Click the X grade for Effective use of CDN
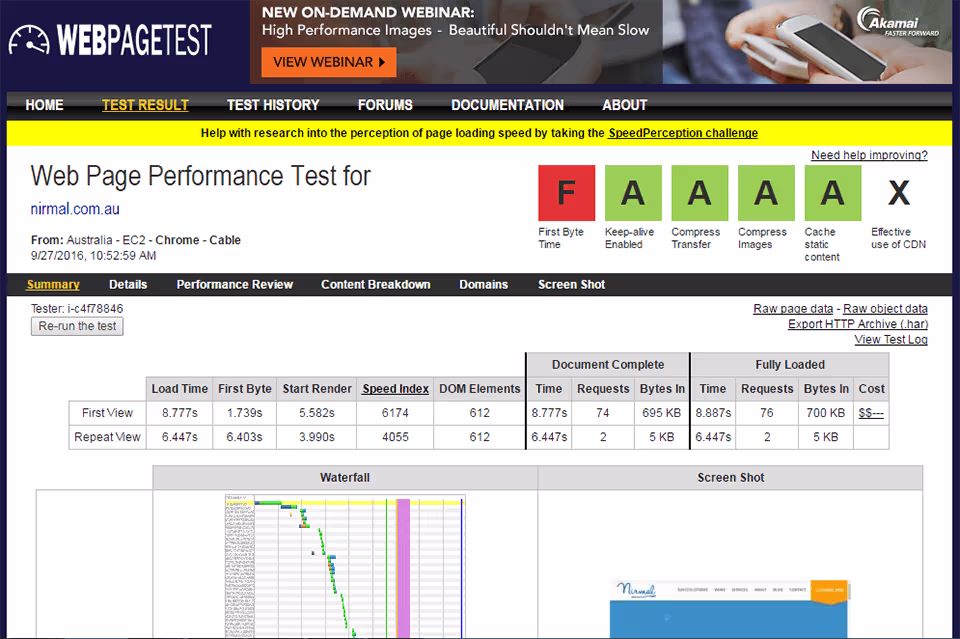This screenshot has width=960, height=639. [899, 193]
